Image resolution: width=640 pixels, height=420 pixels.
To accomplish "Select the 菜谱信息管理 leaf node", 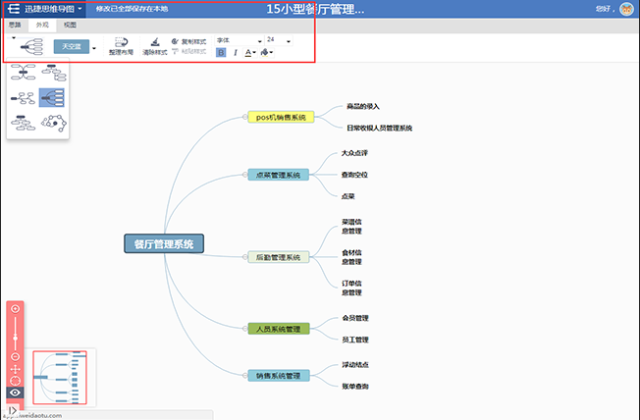I will tap(351, 227).
